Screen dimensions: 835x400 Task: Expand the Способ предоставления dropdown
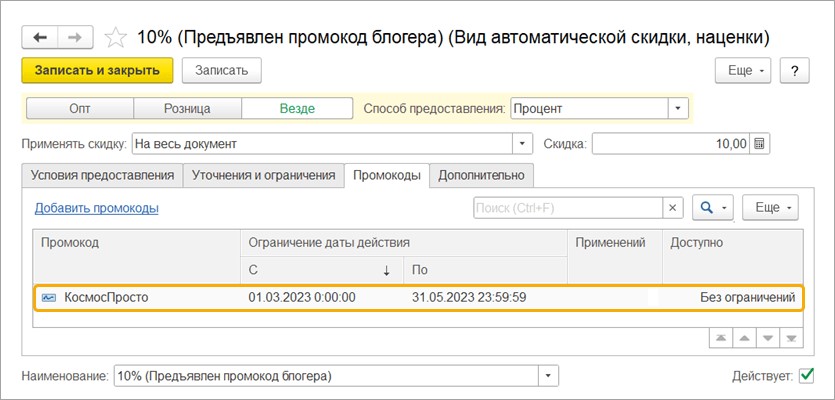tap(679, 108)
